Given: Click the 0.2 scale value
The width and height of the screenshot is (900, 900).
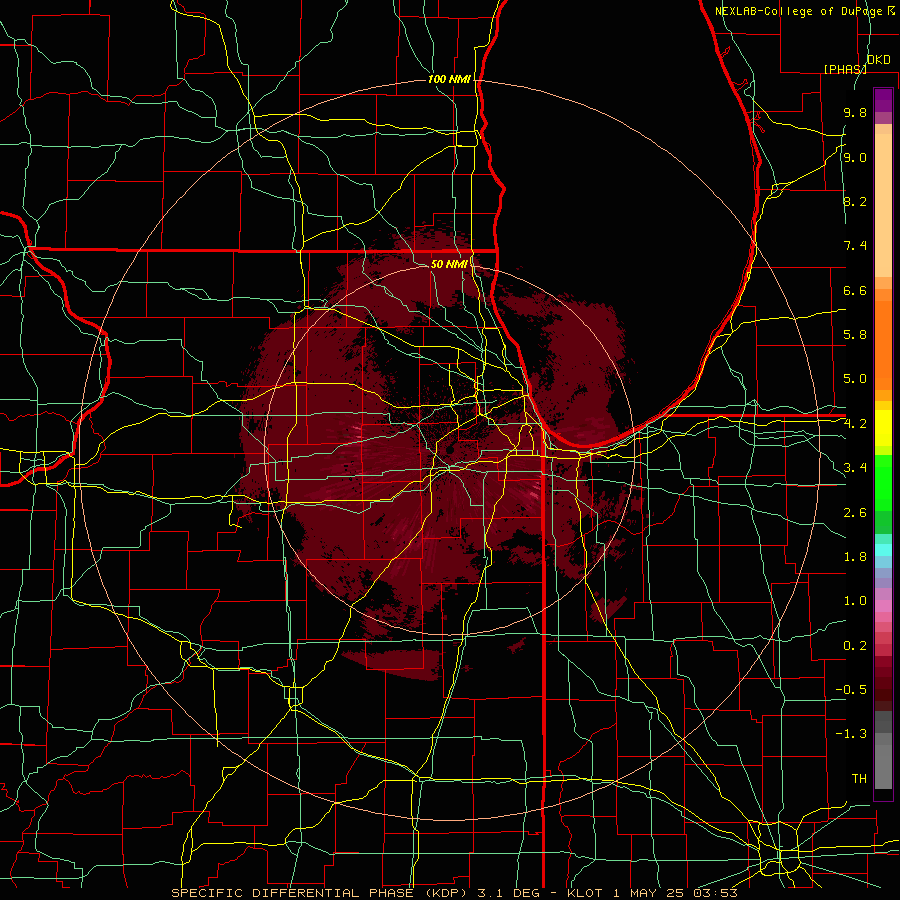Looking at the screenshot, I should tap(855, 646).
